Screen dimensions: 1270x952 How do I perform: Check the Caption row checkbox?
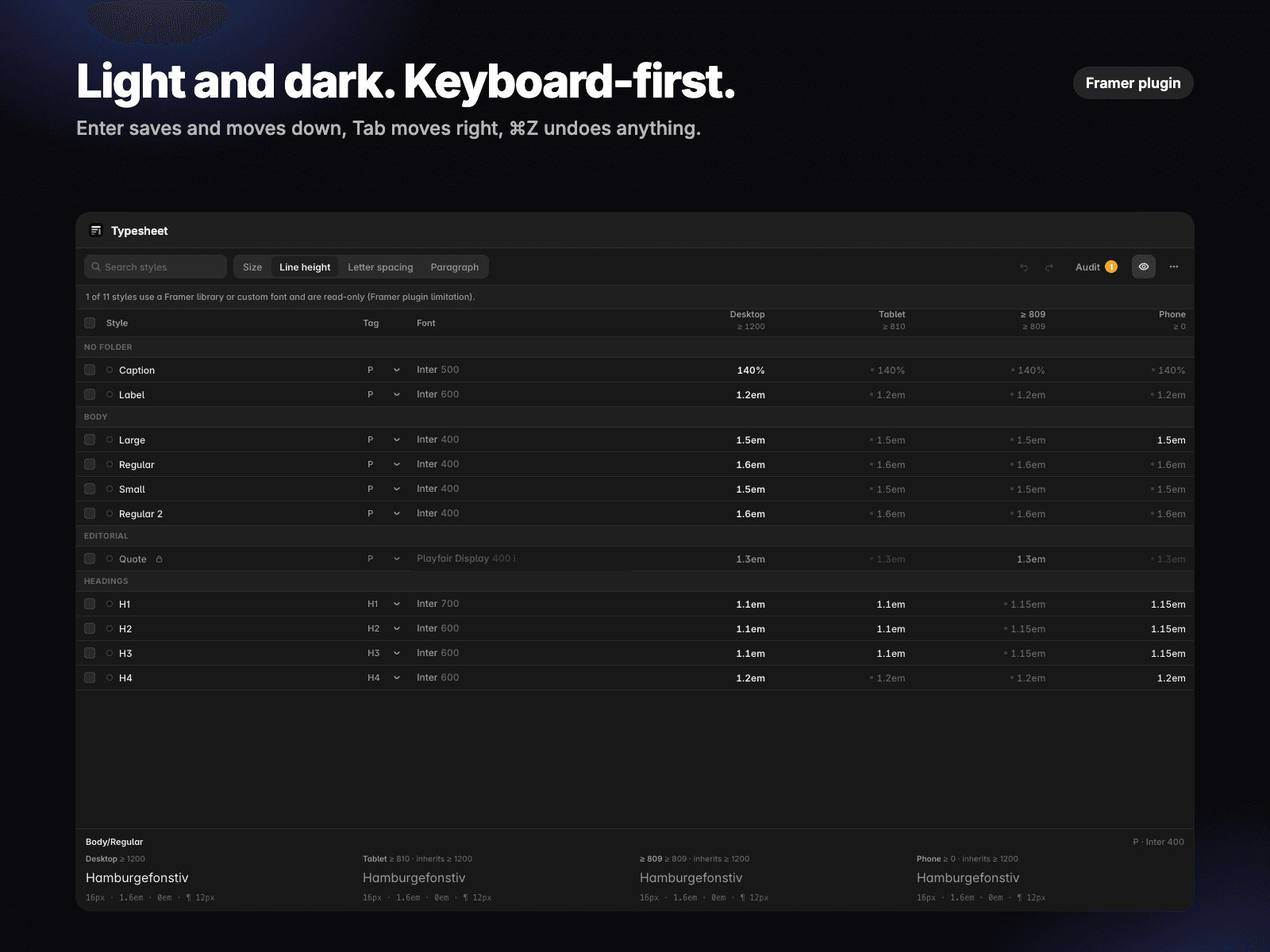pos(90,370)
